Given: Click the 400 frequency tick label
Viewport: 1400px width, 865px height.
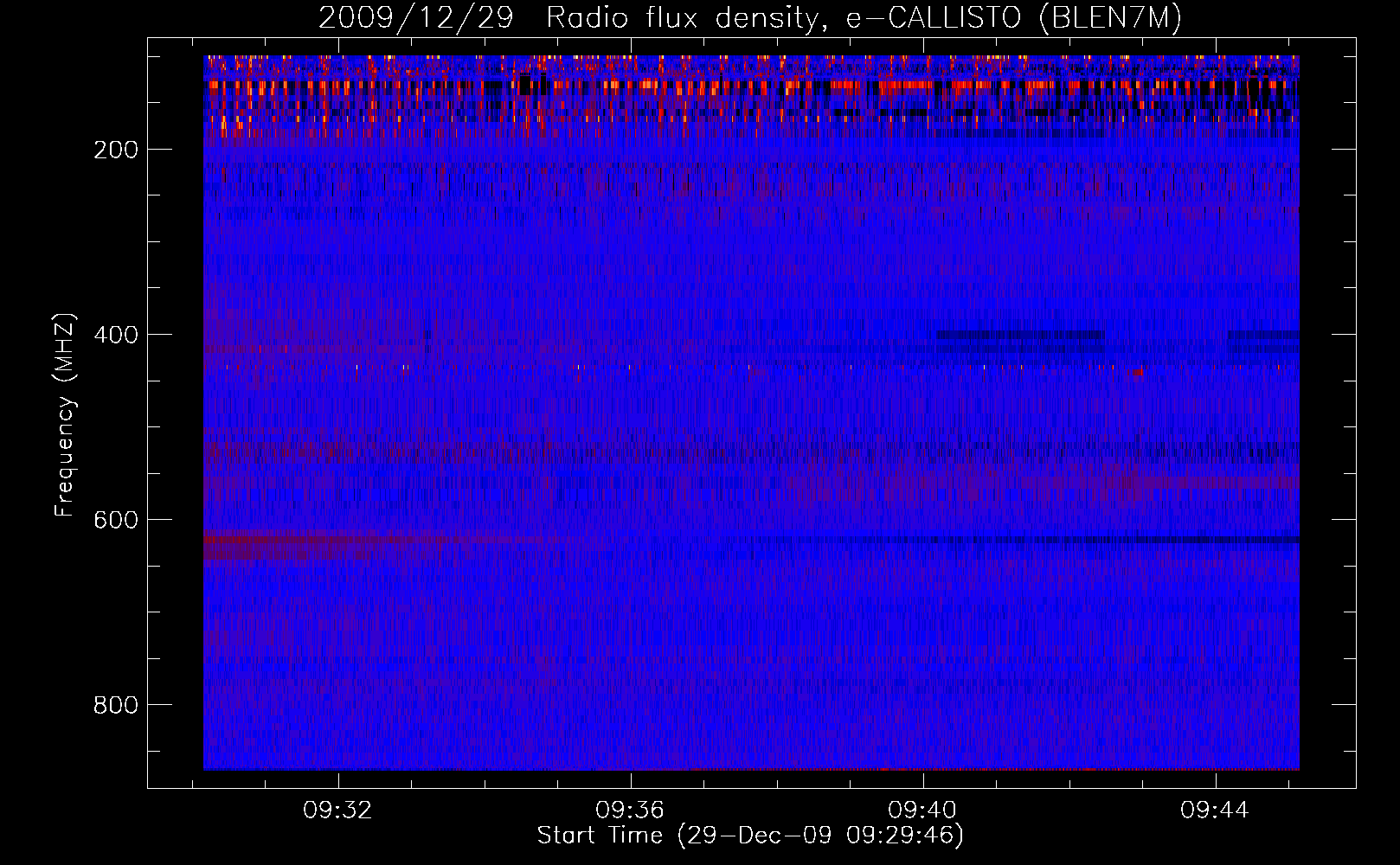Looking at the screenshot, I should tap(116, 335).
